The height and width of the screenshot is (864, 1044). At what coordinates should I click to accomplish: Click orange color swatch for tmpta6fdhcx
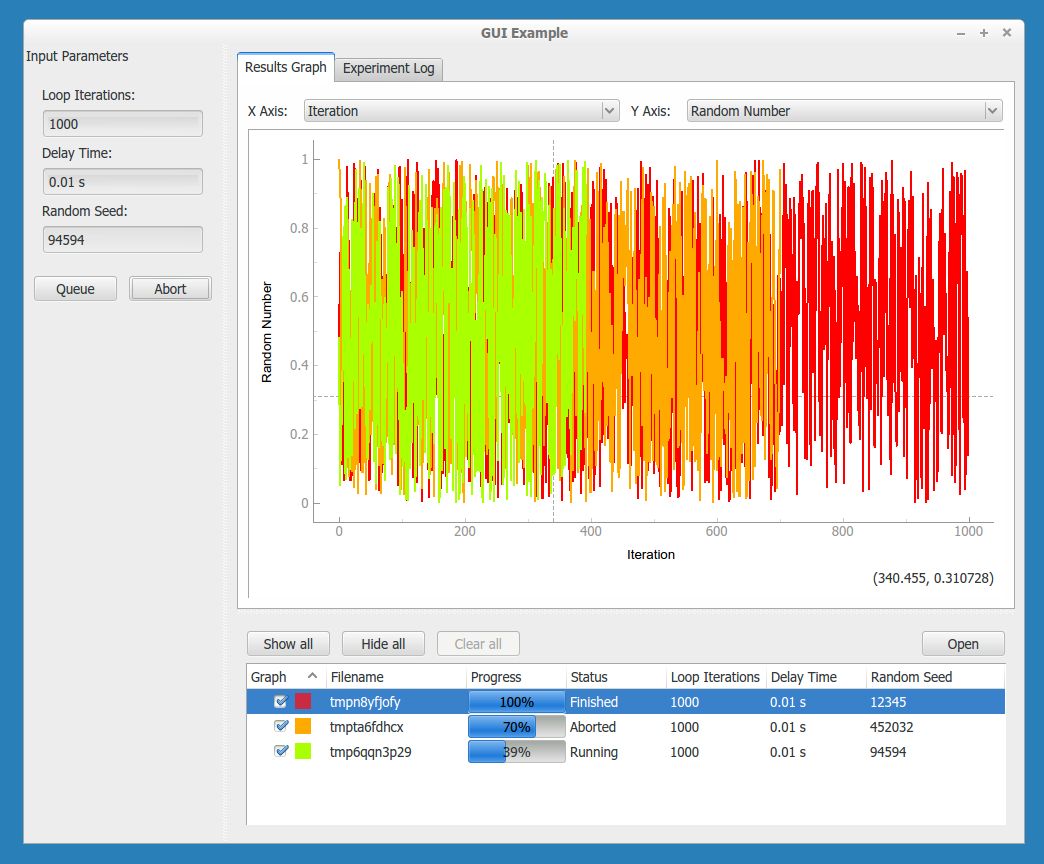[x=303, y=727]
